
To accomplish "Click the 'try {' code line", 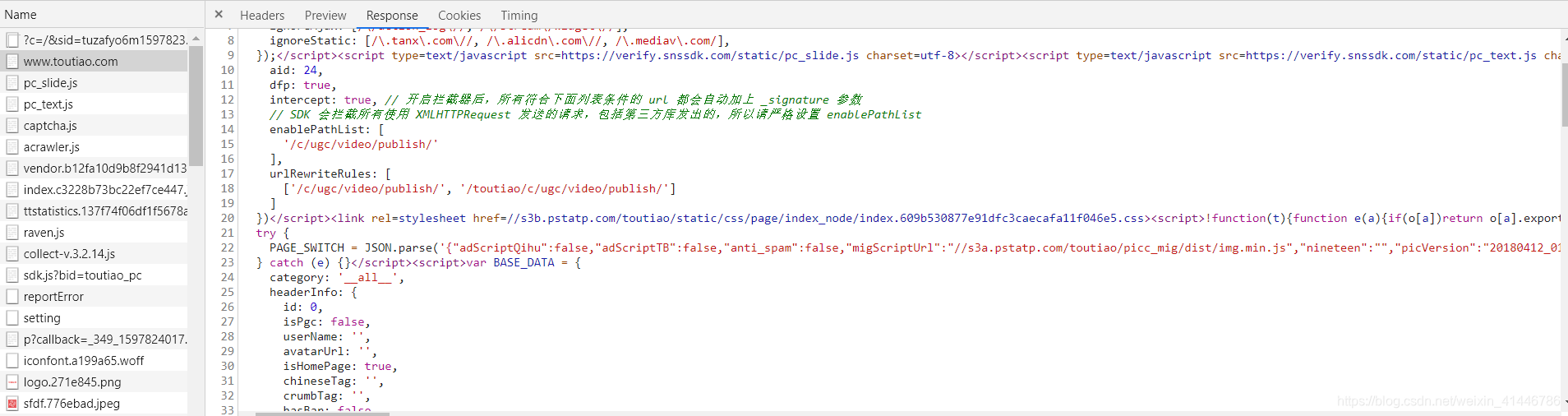I will point(273,233).
